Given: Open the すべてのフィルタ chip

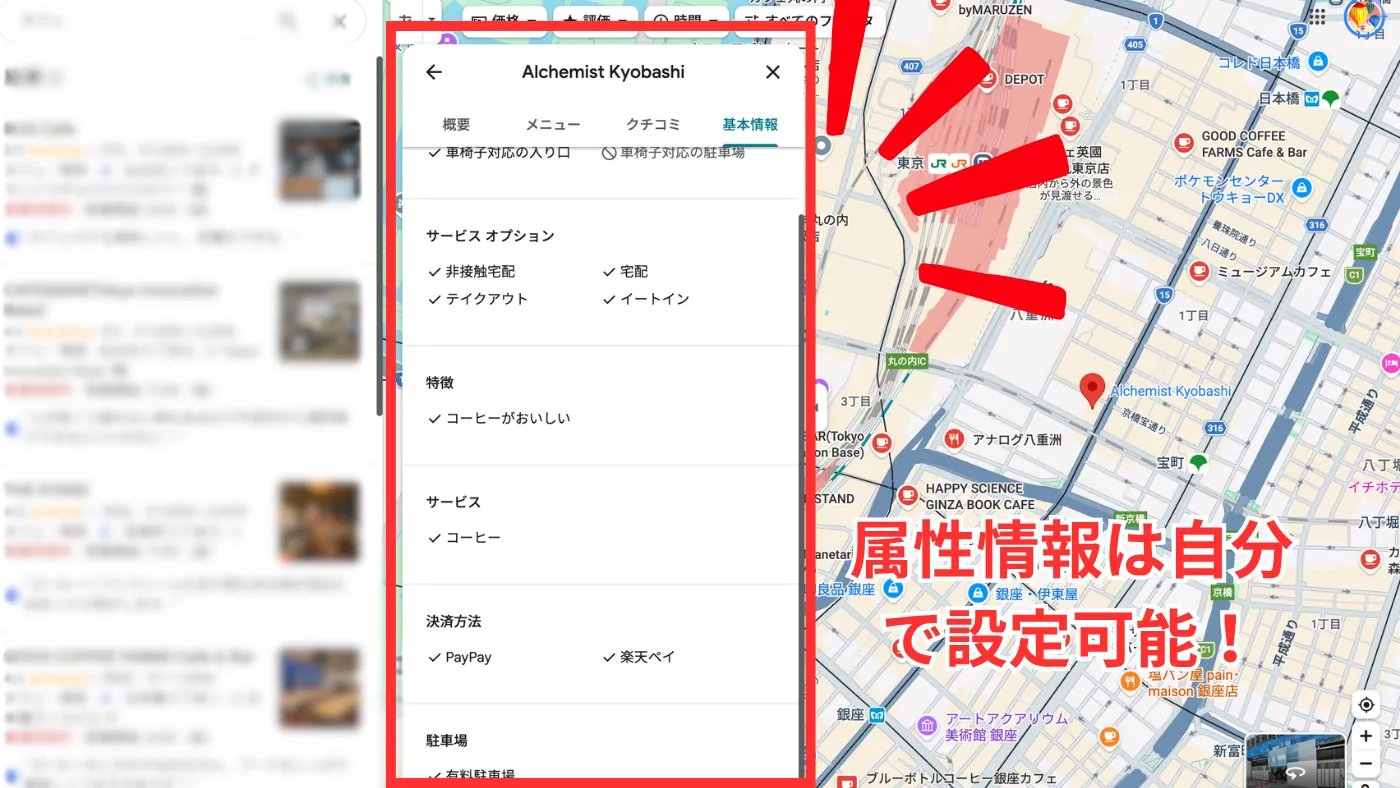Looking at the screenshot, I should point(808,20).
